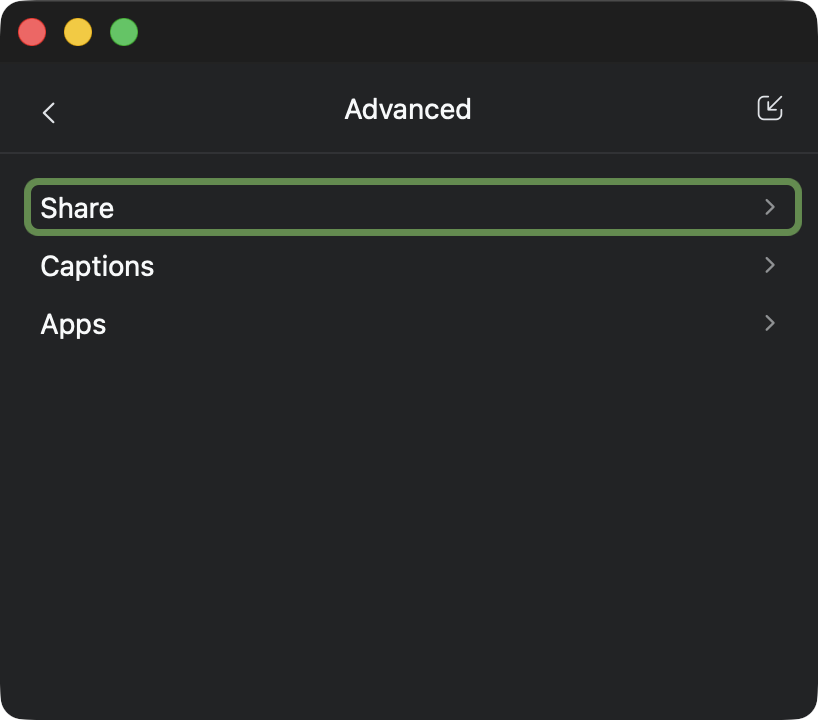Go back using the left arrow
The image size is (818, 720).
coord(49,112)
